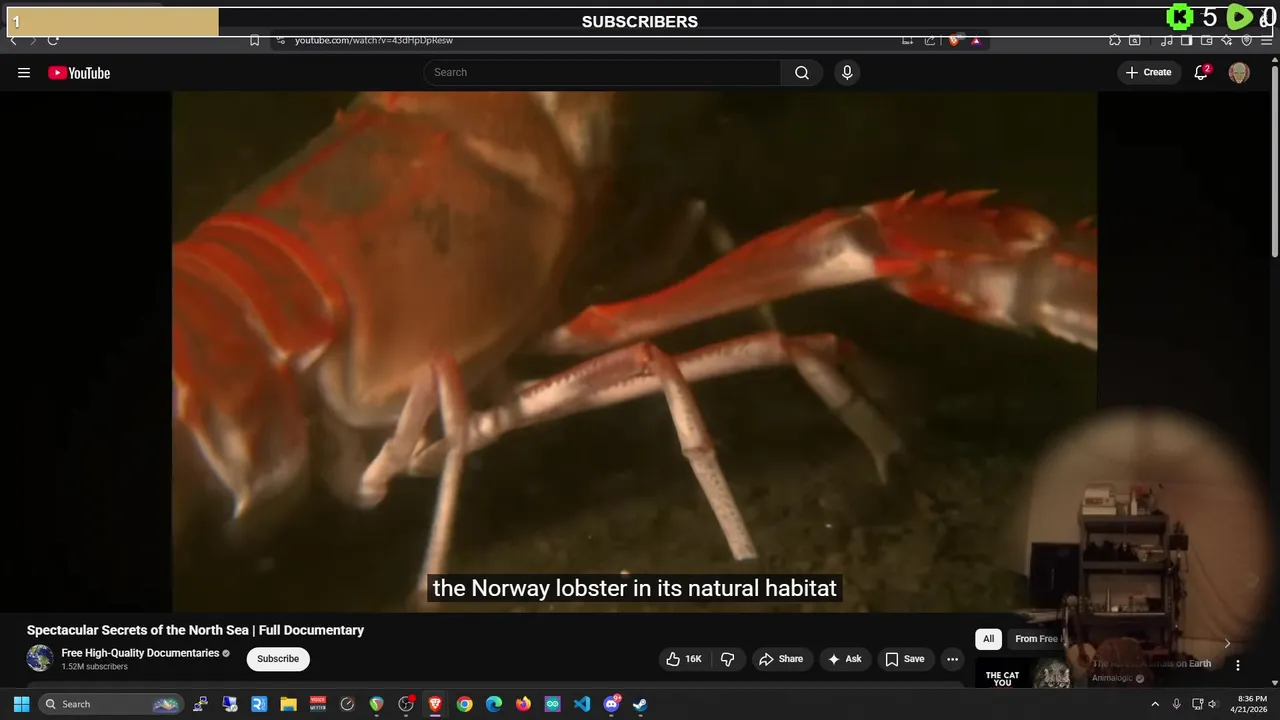Open the Brave Wallet icon
Viewport: 1280px width, 720px height.
[1206, 40]
